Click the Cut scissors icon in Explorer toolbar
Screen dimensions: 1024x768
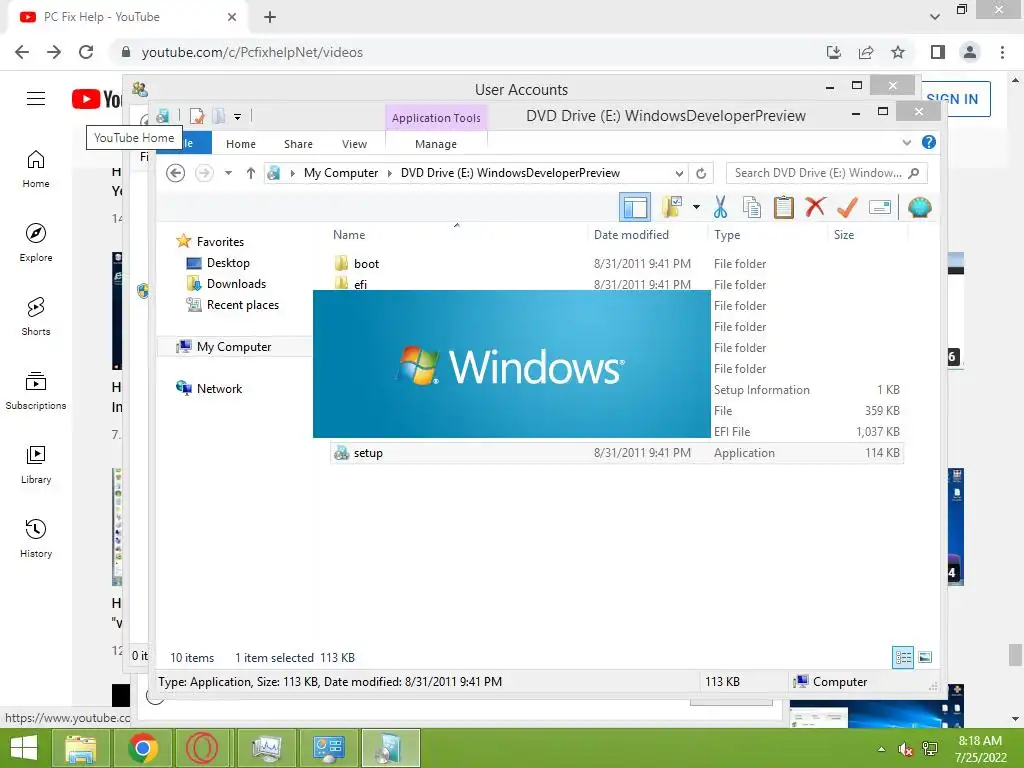[x=720, y=208]
